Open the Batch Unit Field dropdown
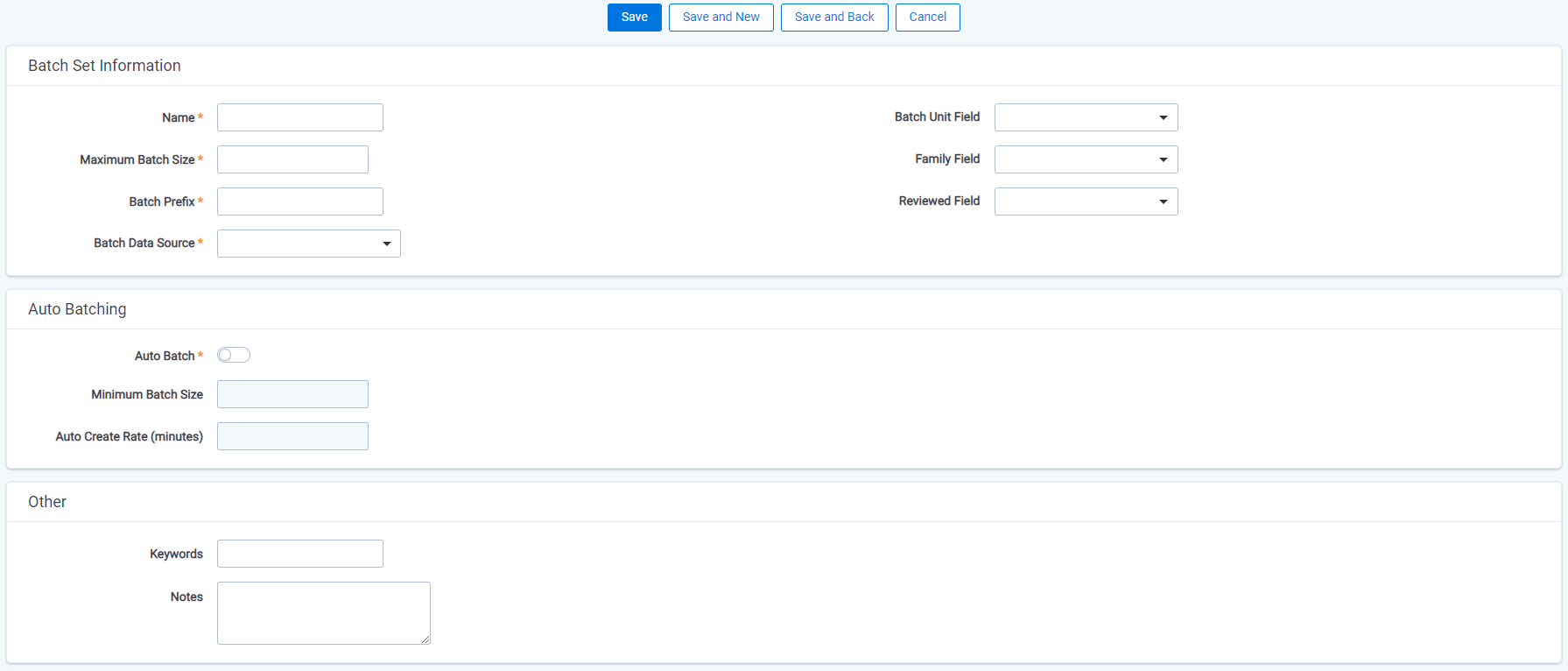 [x=1086, y=117]
